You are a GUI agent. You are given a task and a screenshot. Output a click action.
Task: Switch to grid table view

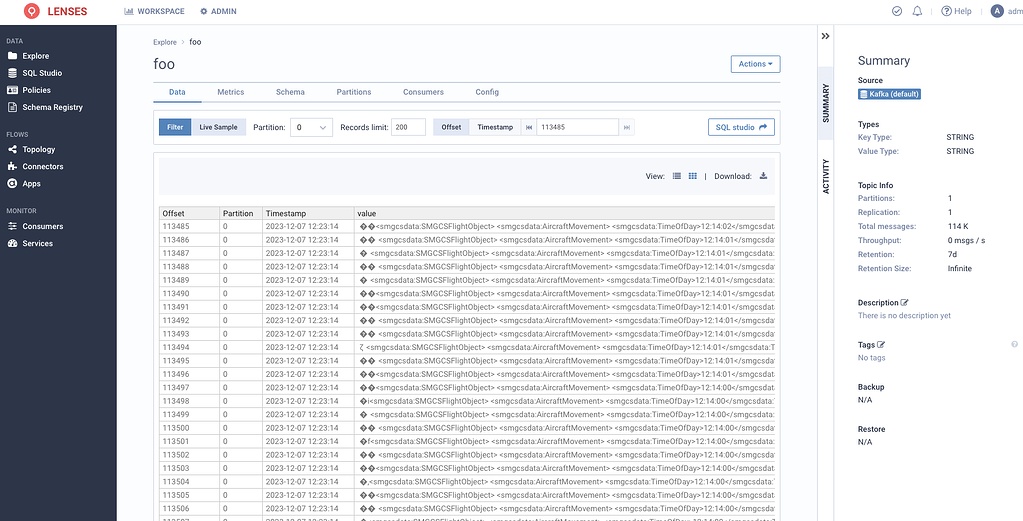point(692,176)
